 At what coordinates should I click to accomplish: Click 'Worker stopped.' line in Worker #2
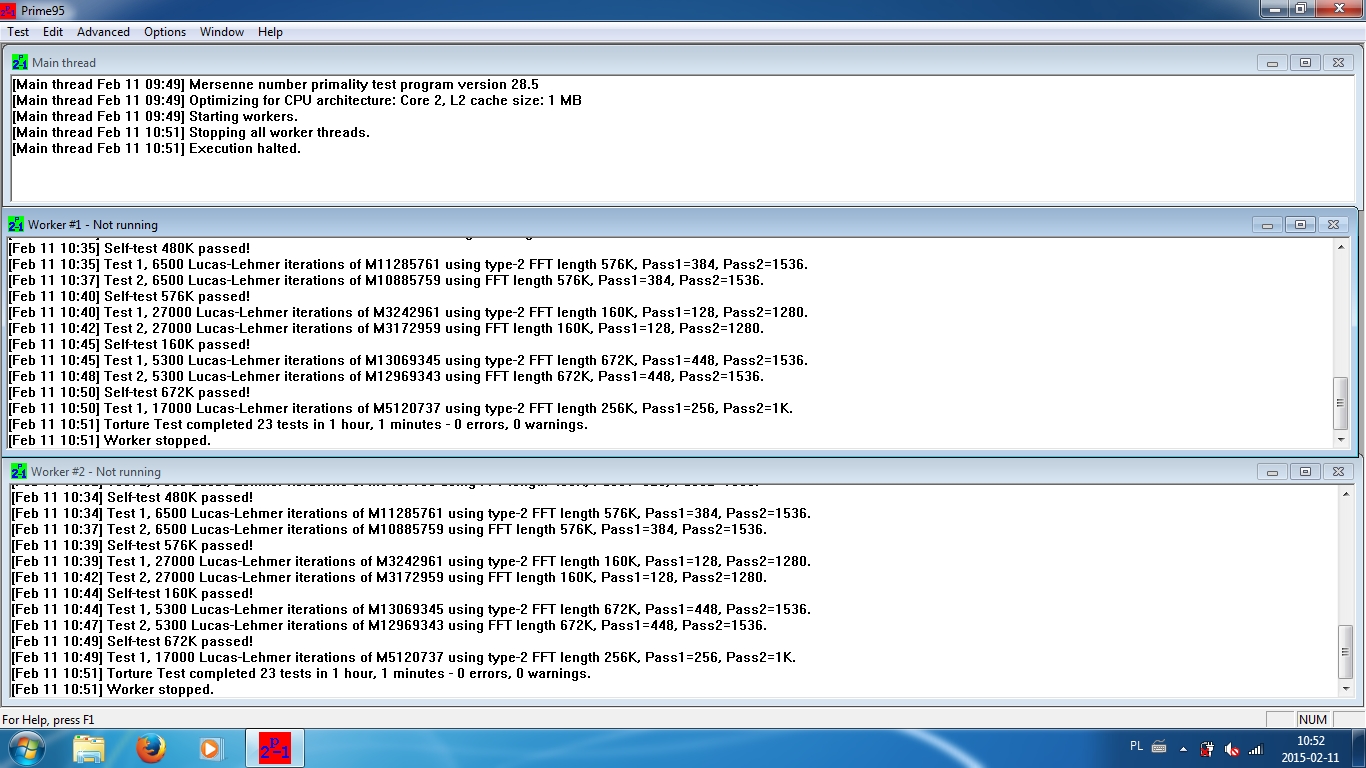pyautogui.click(x=113, y=690)
